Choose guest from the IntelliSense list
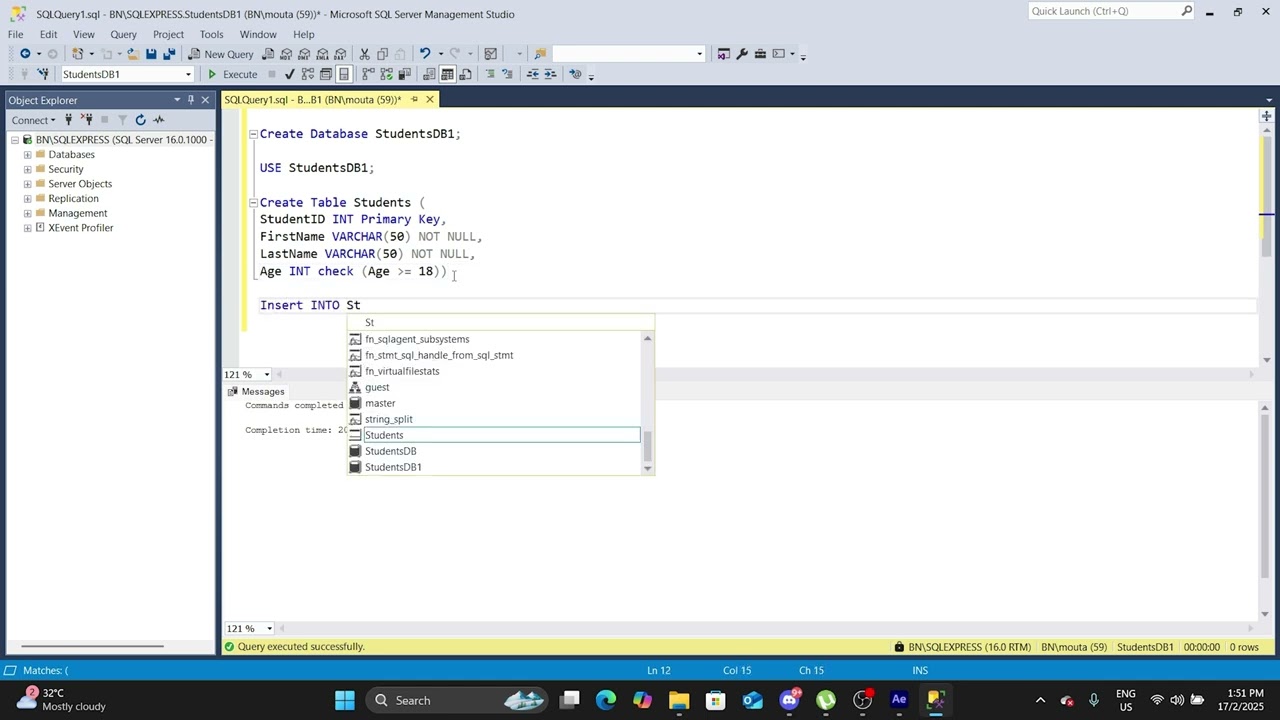This screenshot has height=720, width=1280. (x=493, y=387)
